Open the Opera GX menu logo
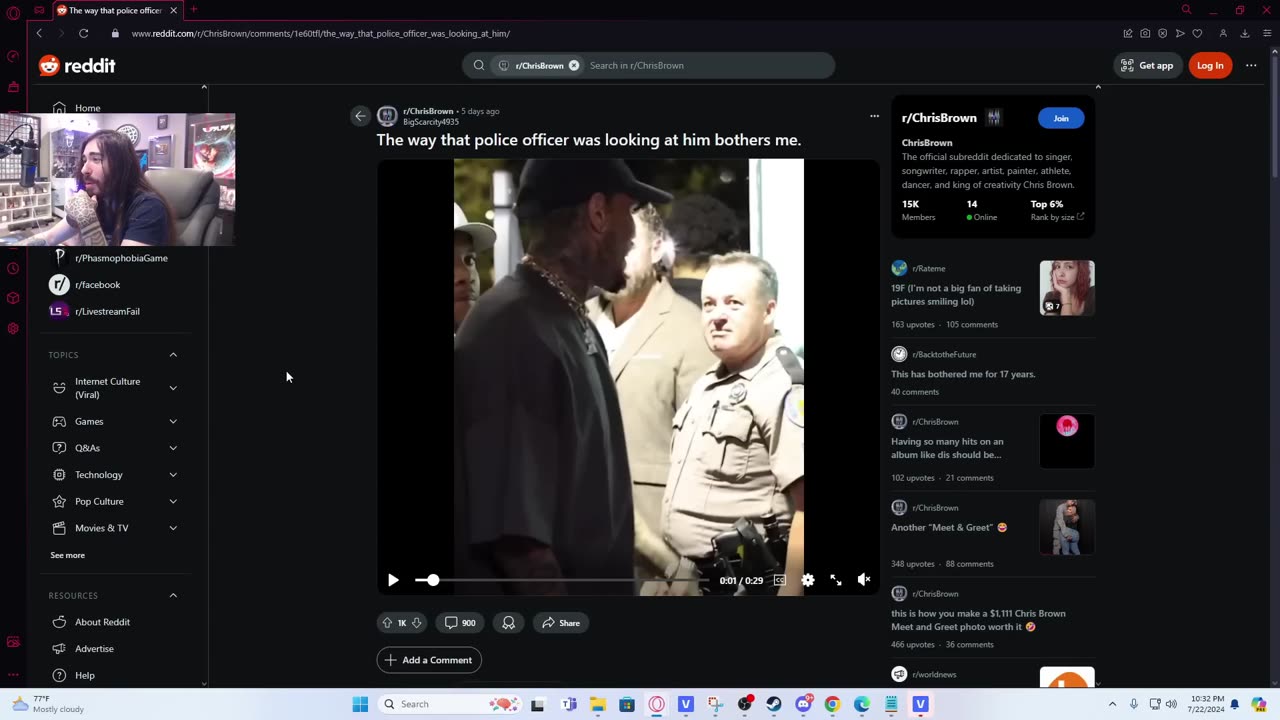 click(x=13, y=13)
